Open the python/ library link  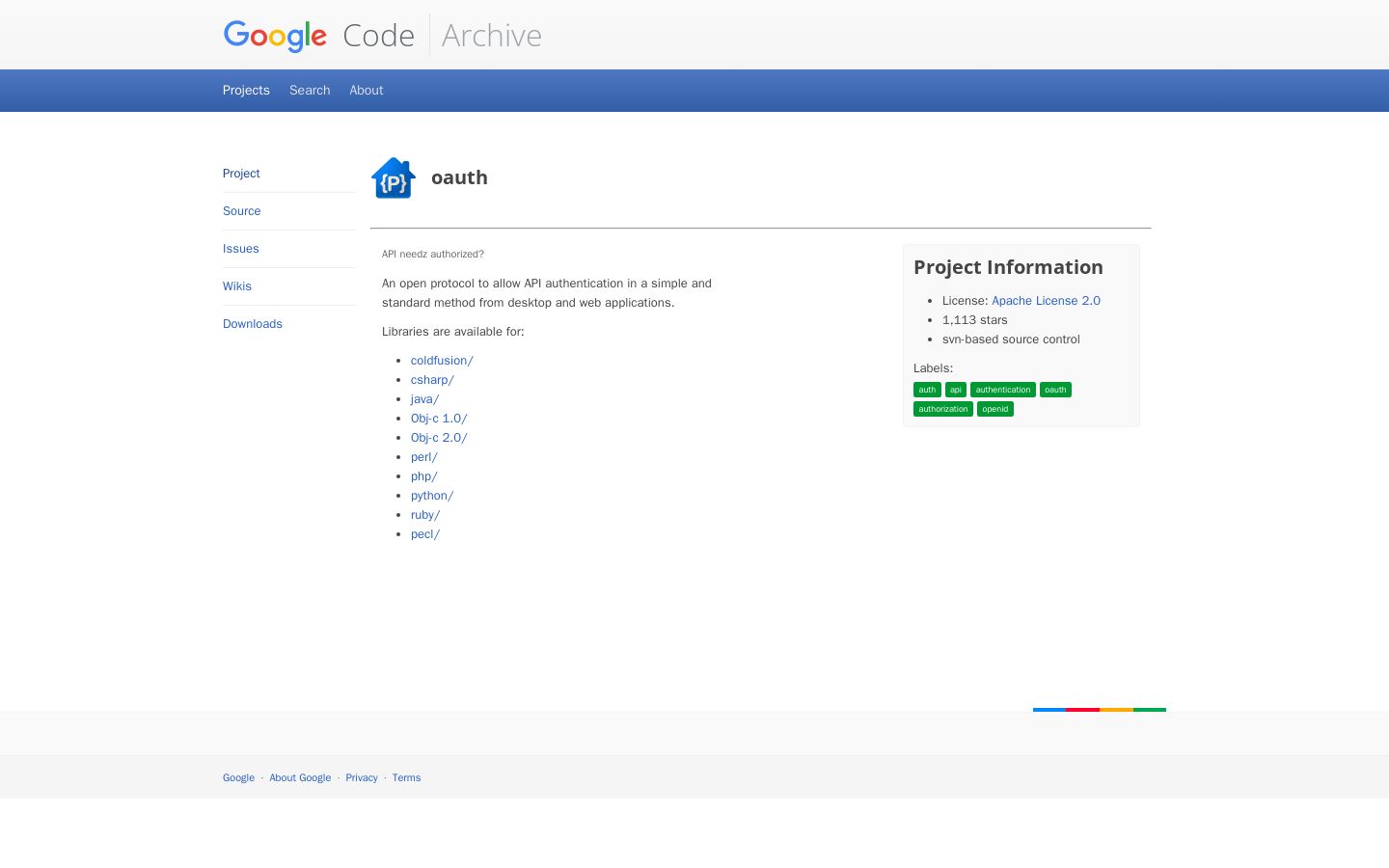point(432,496)
